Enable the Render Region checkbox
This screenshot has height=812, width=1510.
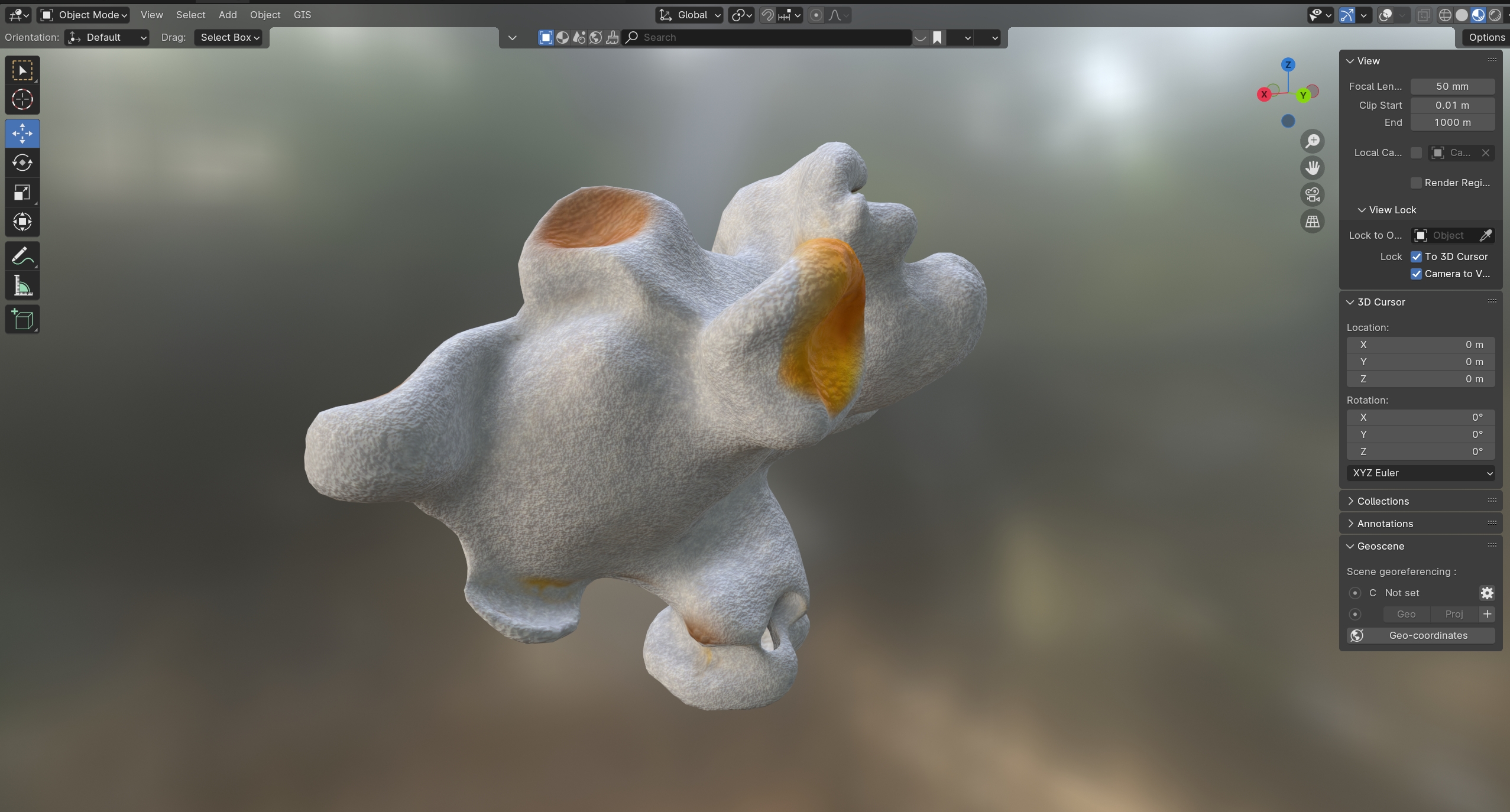(1416, 183)
